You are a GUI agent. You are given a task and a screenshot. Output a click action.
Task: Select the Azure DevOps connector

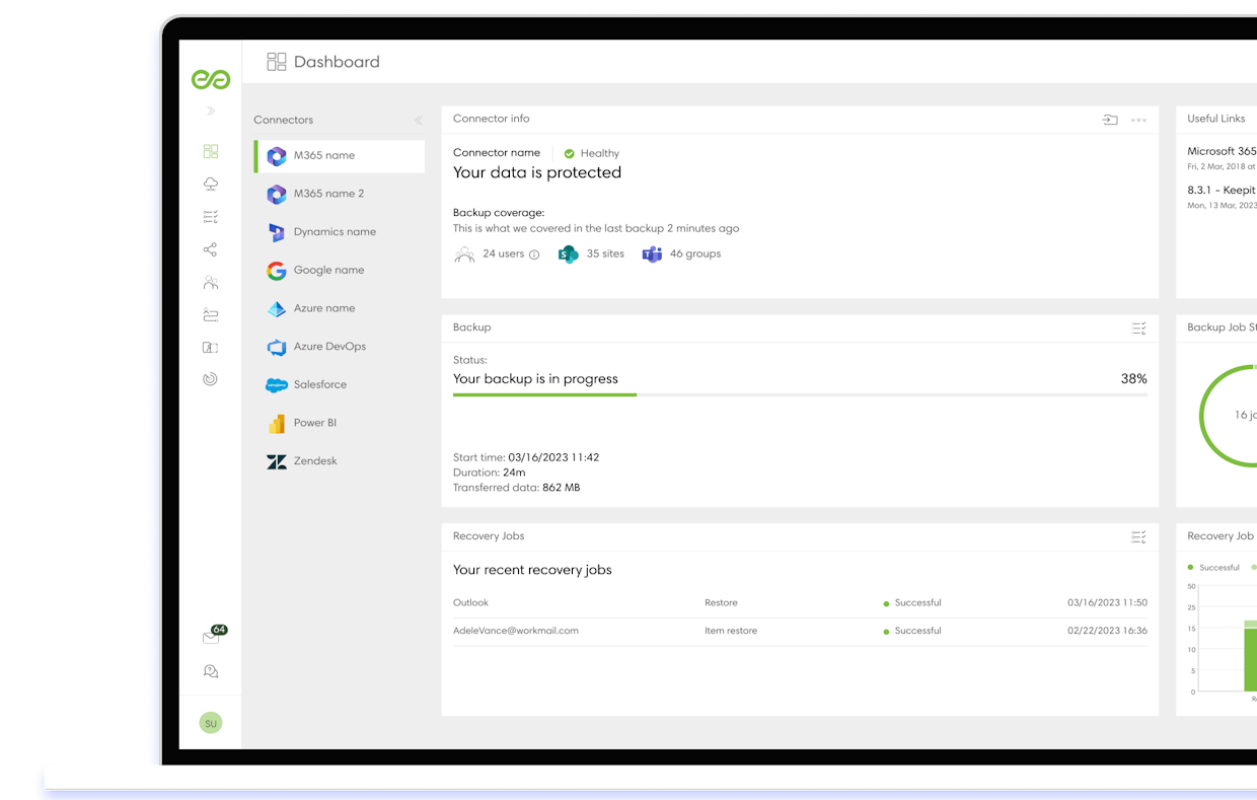[x=339, y=347]
